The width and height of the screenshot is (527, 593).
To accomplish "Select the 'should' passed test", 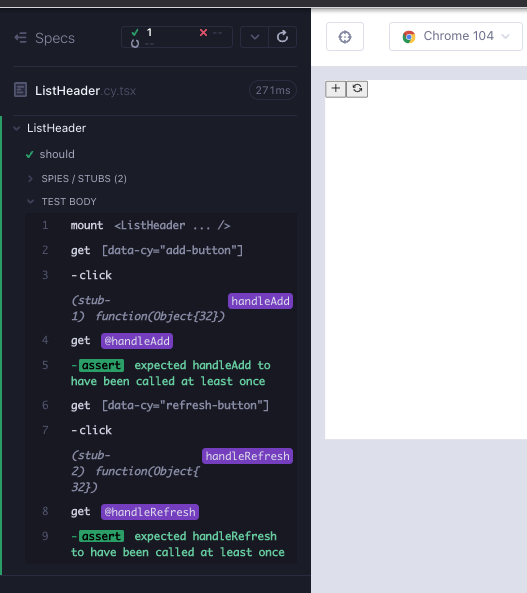I will (x=57, y=154).
